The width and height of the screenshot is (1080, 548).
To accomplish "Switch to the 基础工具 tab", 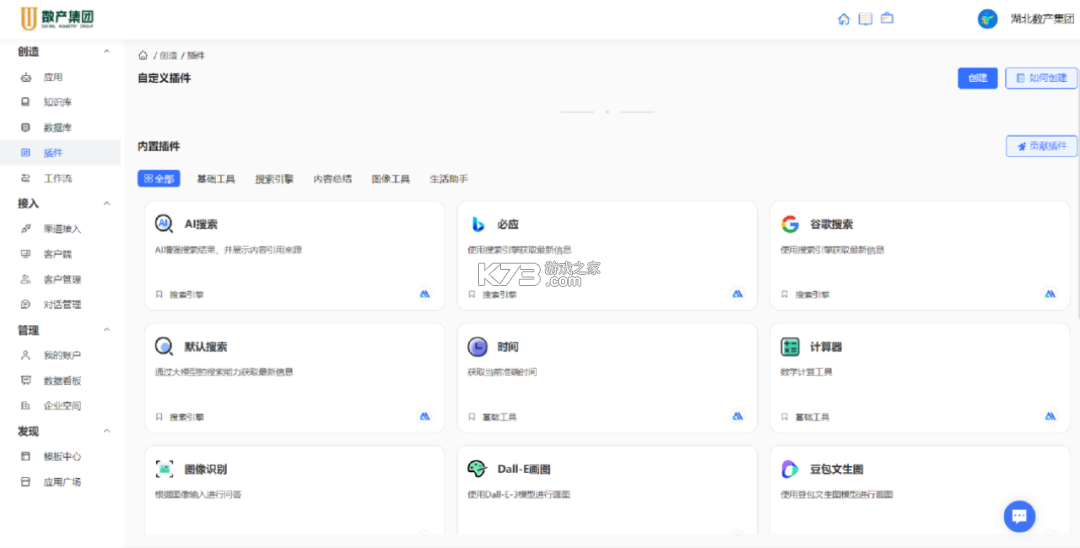I will [x=216, y=179].
